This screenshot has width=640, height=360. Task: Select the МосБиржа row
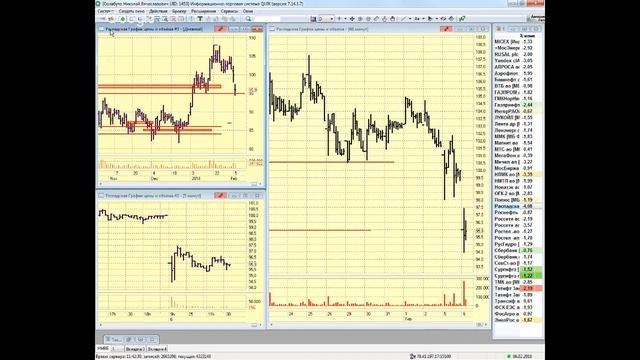pos(518,168)
